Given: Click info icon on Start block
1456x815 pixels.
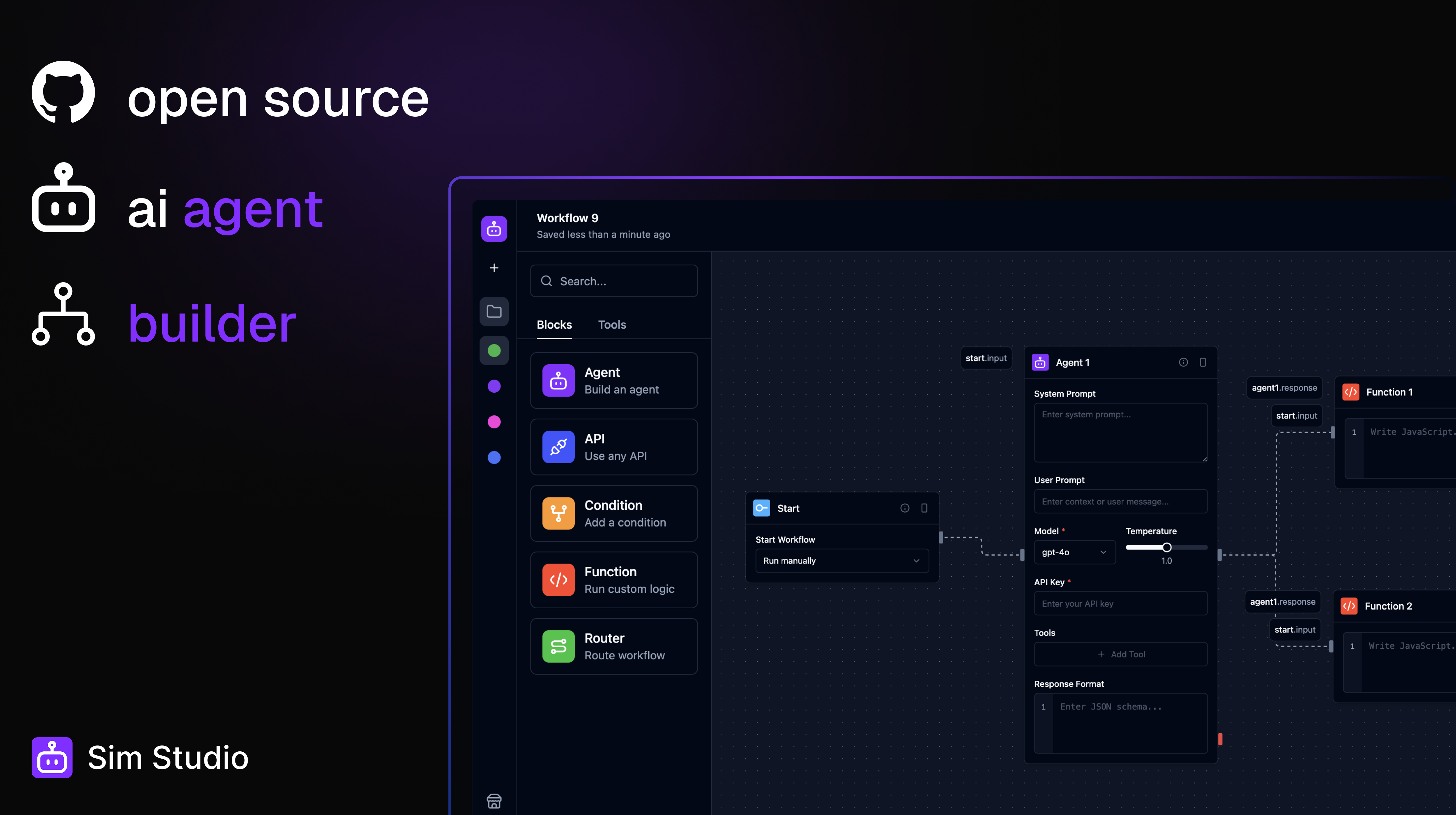Looking at the screenshot, I should tap(904, 508).
